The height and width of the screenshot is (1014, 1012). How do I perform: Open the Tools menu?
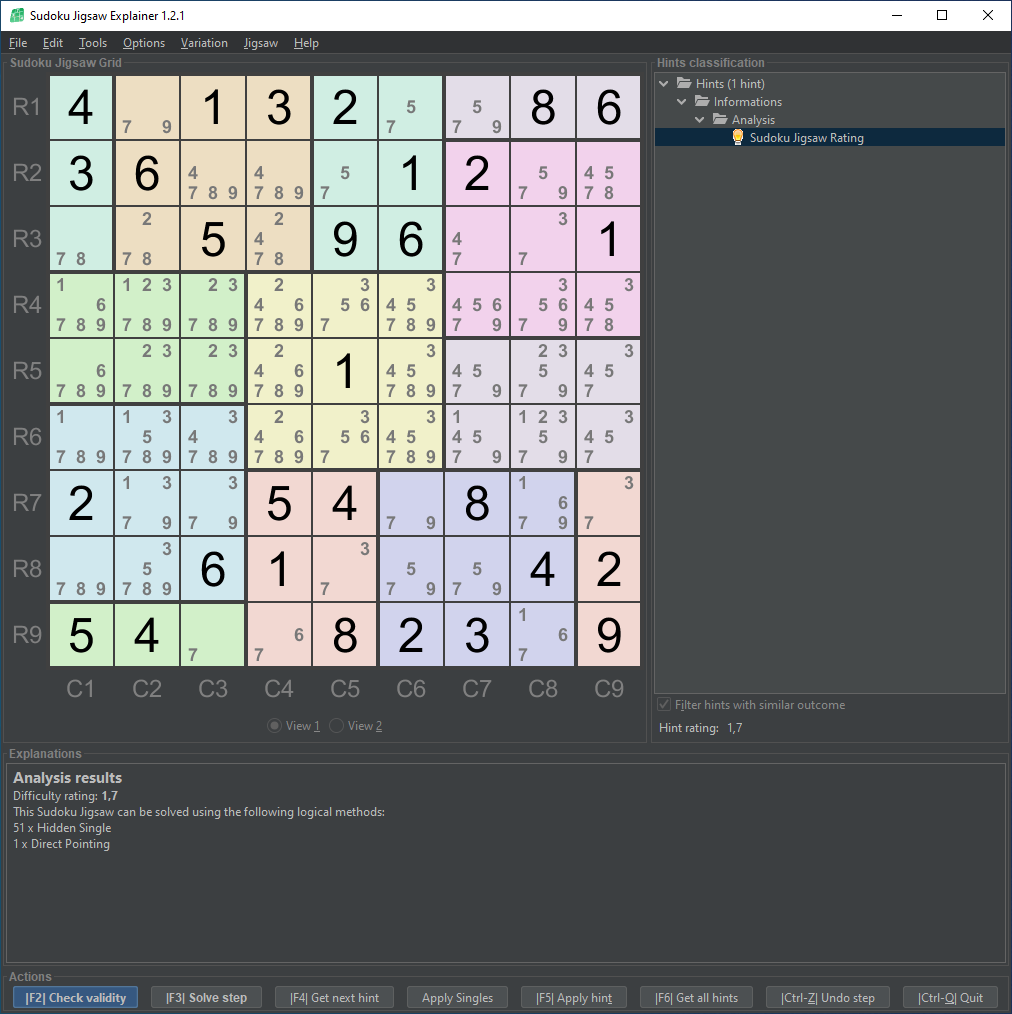pyautogui.click(x=93, y=43)
